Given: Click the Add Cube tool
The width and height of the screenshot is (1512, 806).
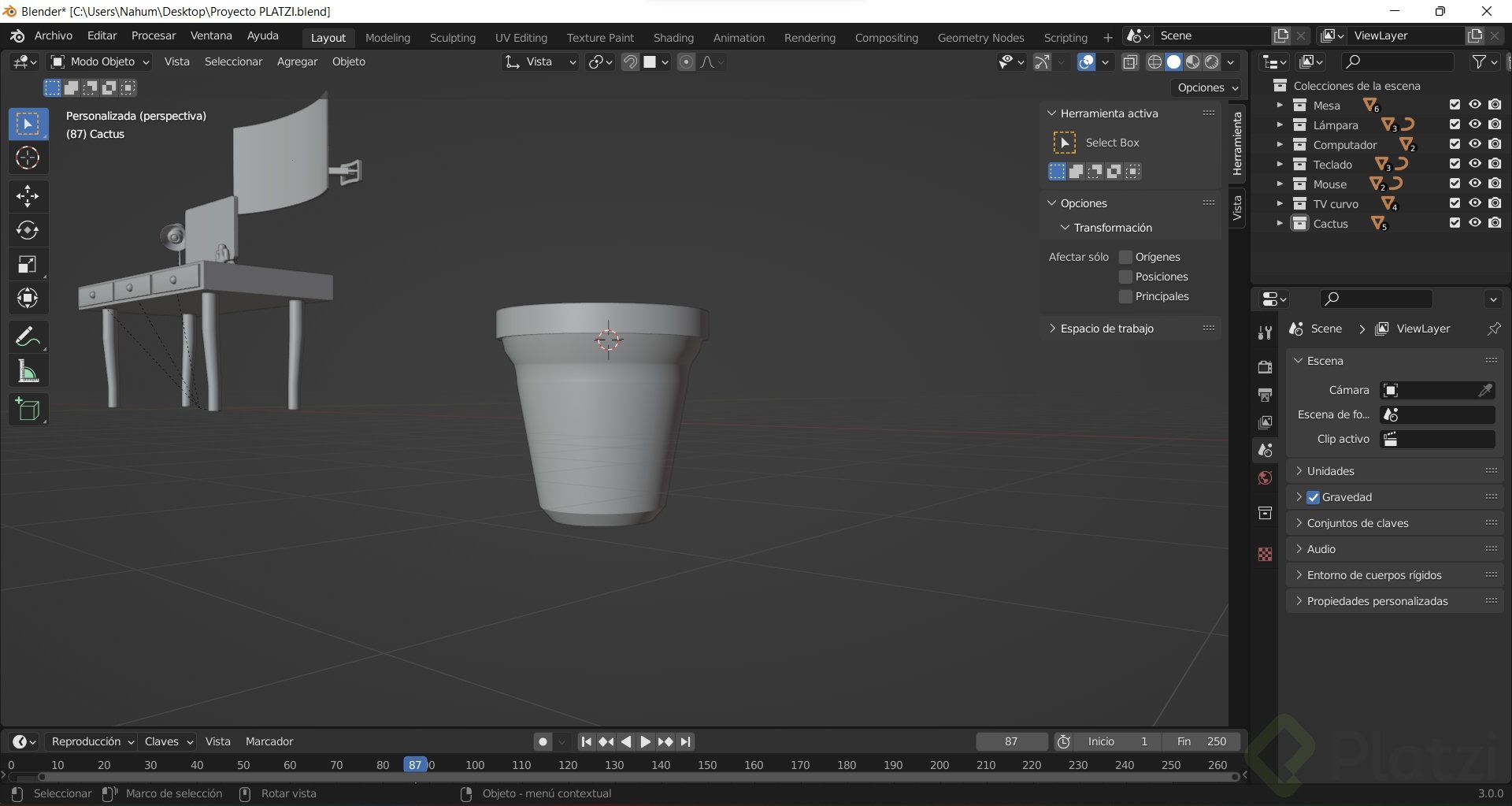Looking at the screenshot, I should (28, 410).
